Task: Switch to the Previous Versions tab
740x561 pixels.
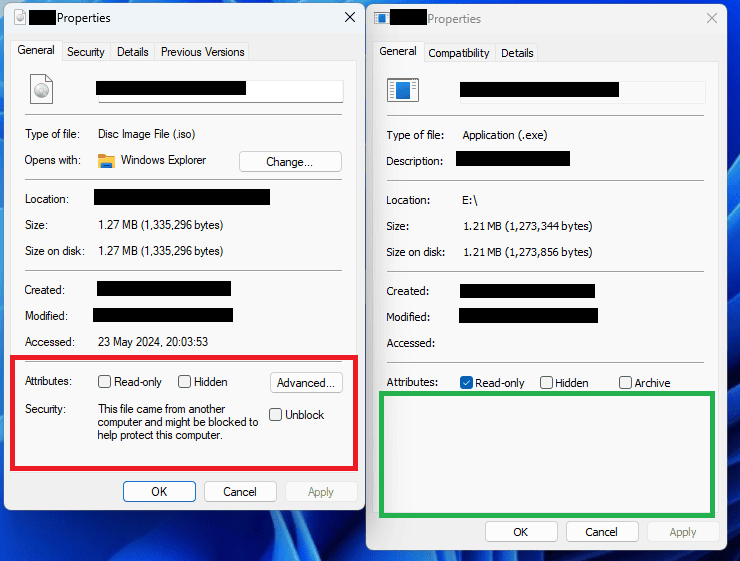Action: pyautogui.click(x=202, y=52)
